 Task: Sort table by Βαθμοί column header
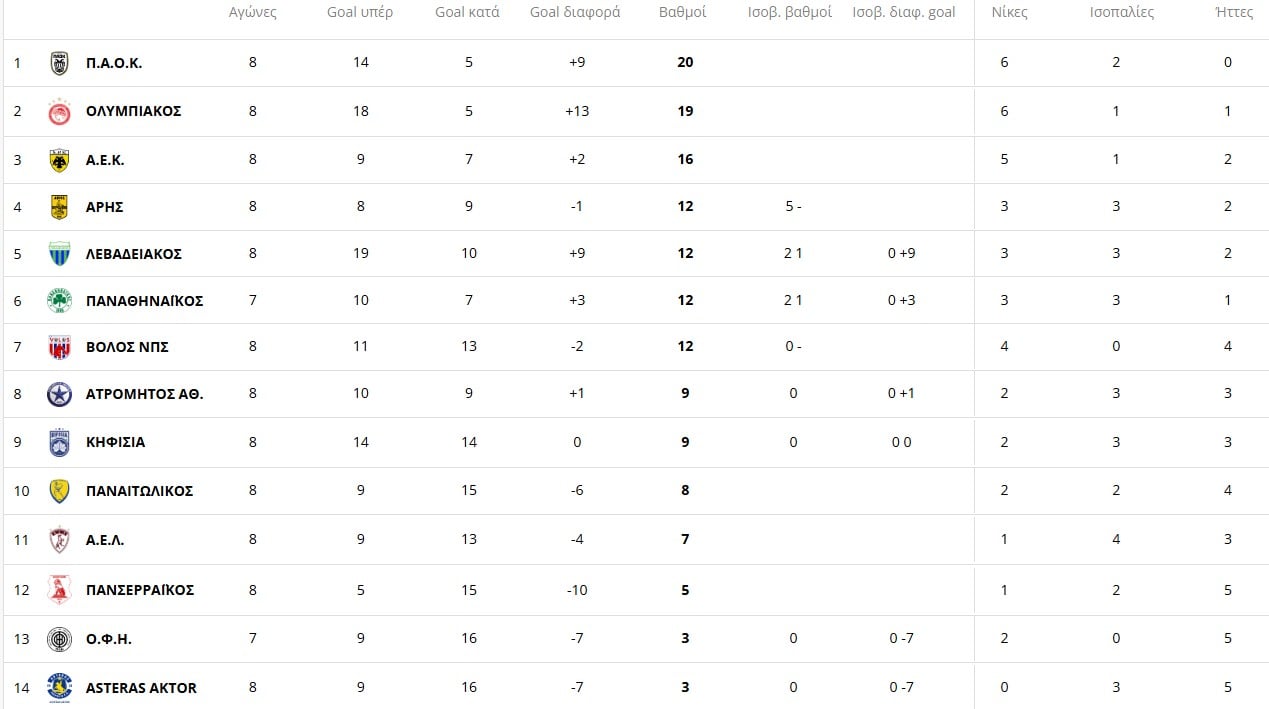(683, 13)
